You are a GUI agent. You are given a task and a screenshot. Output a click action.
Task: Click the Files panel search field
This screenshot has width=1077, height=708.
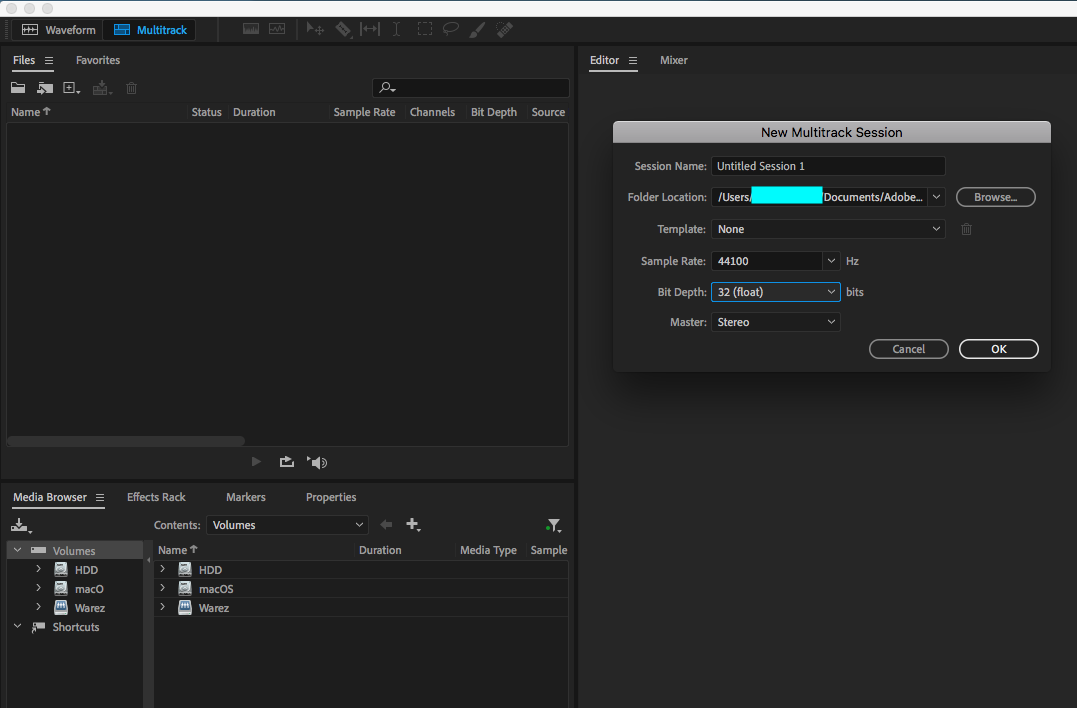471,88
